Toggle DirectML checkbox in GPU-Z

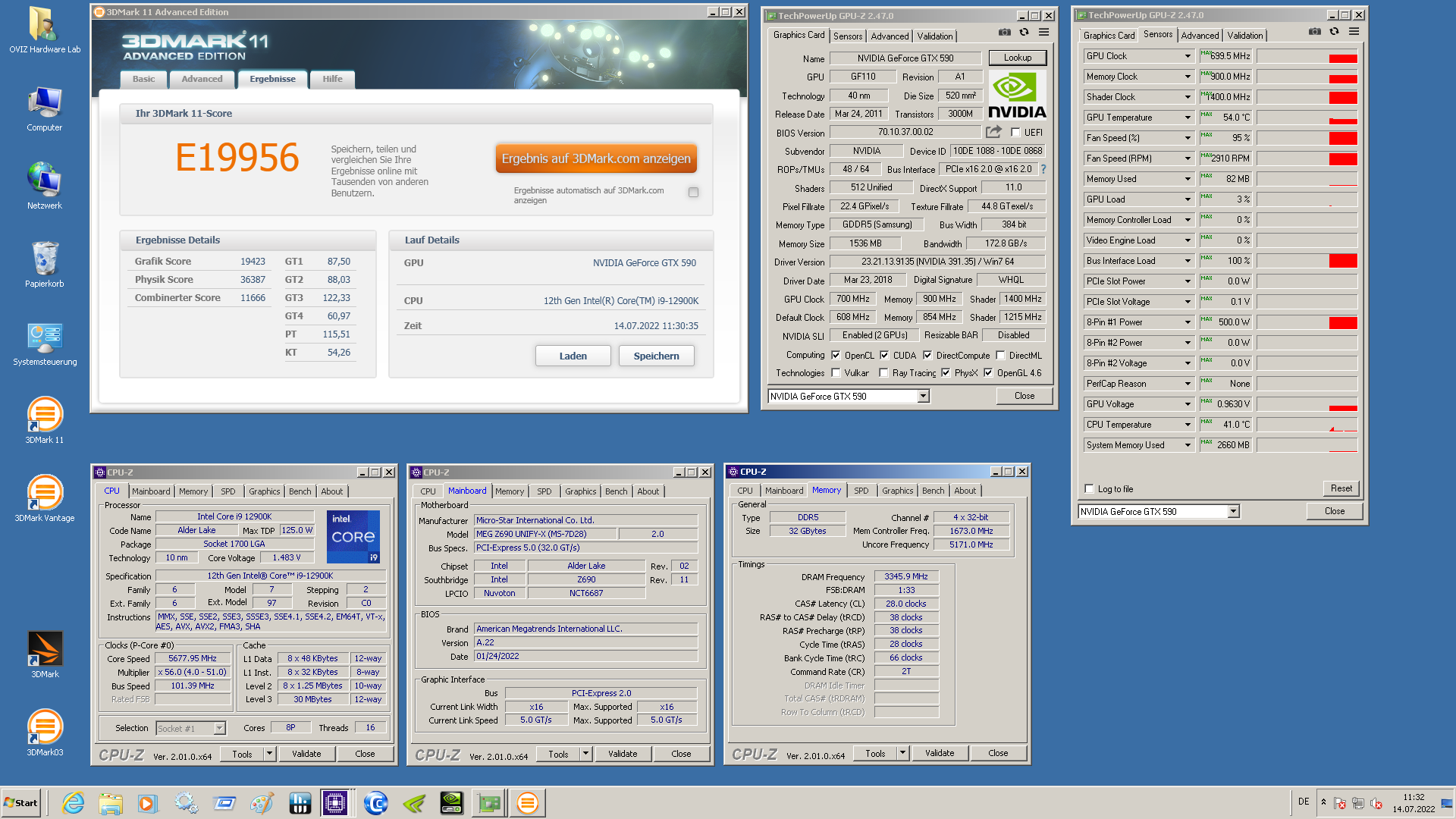point(1001,355)
